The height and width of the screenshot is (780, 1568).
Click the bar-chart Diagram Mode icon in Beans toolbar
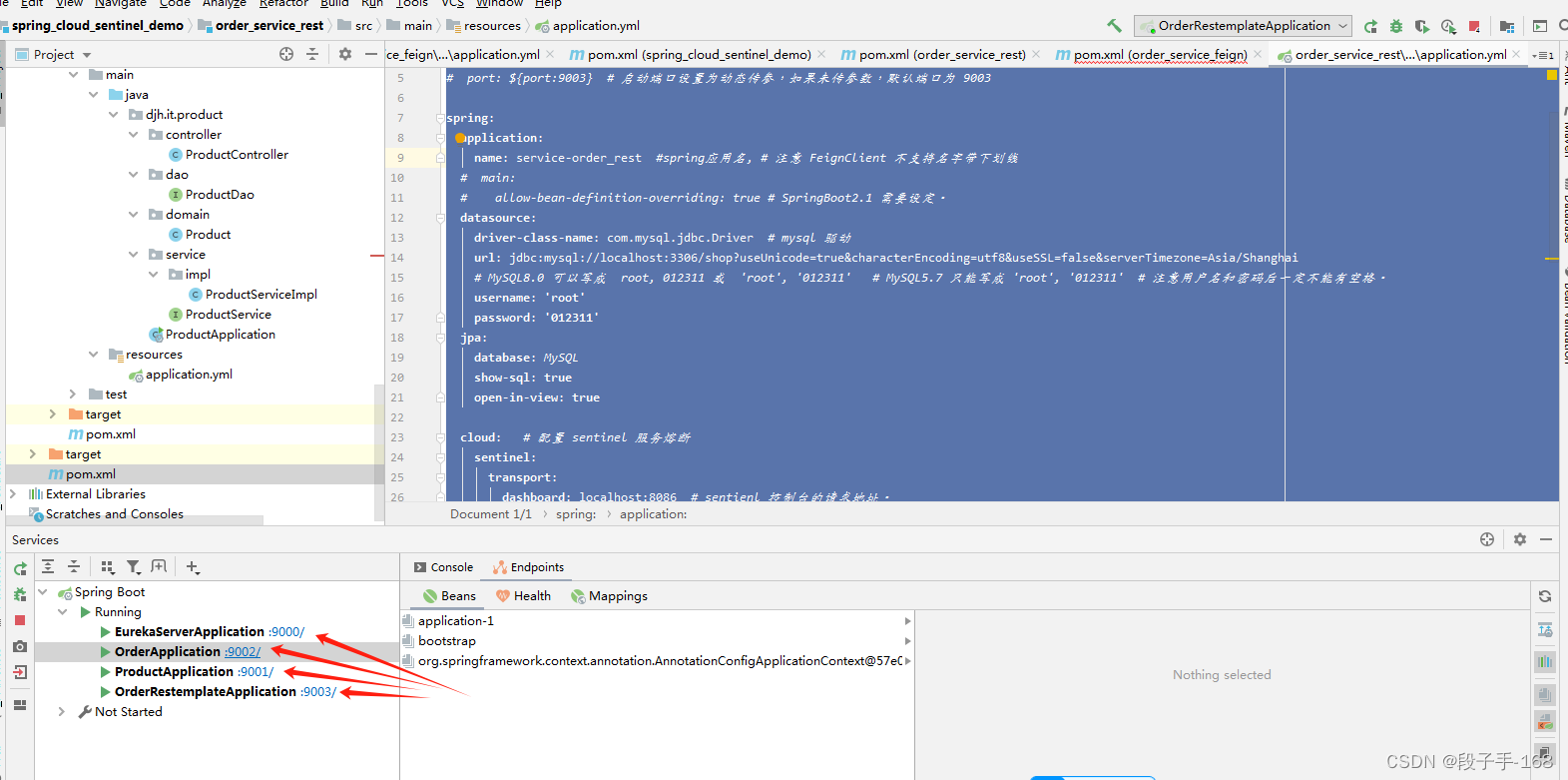point(1545,661)
